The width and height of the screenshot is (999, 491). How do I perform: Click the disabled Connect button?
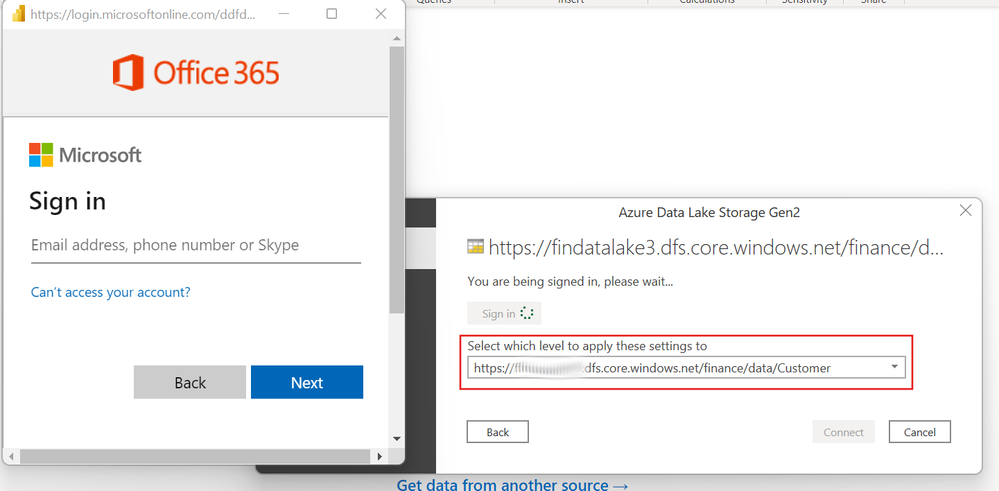(x=844, y=432)
